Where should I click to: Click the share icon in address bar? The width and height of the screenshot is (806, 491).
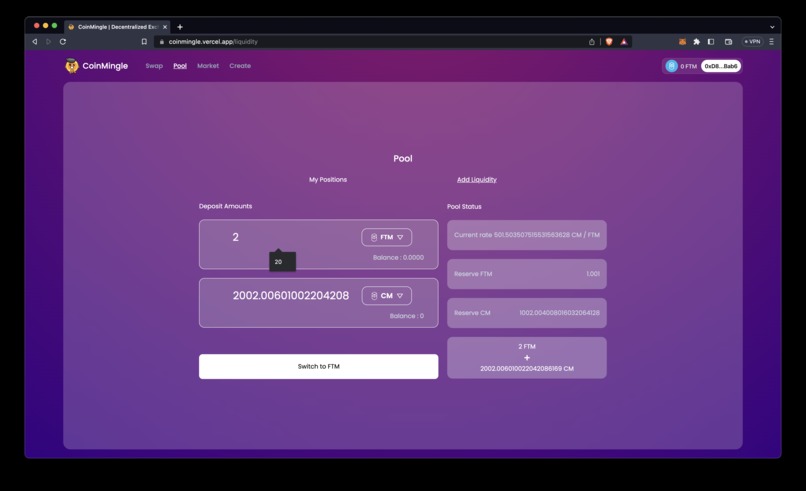[x=592, y=42]
